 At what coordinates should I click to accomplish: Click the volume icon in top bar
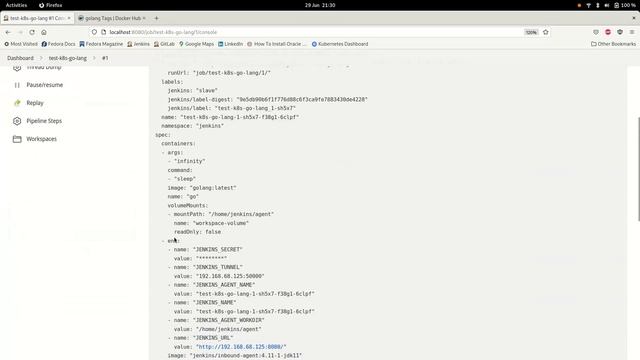tap(607, 5)
